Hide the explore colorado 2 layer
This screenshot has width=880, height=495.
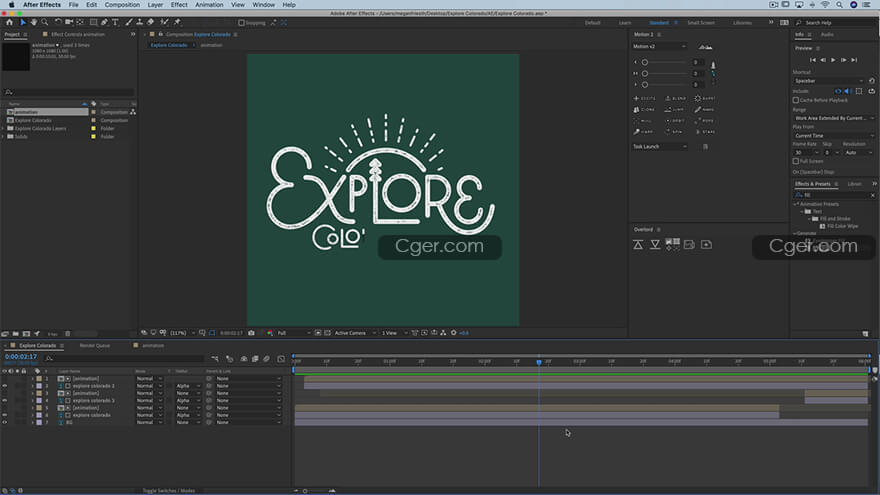tap(4, 386)
